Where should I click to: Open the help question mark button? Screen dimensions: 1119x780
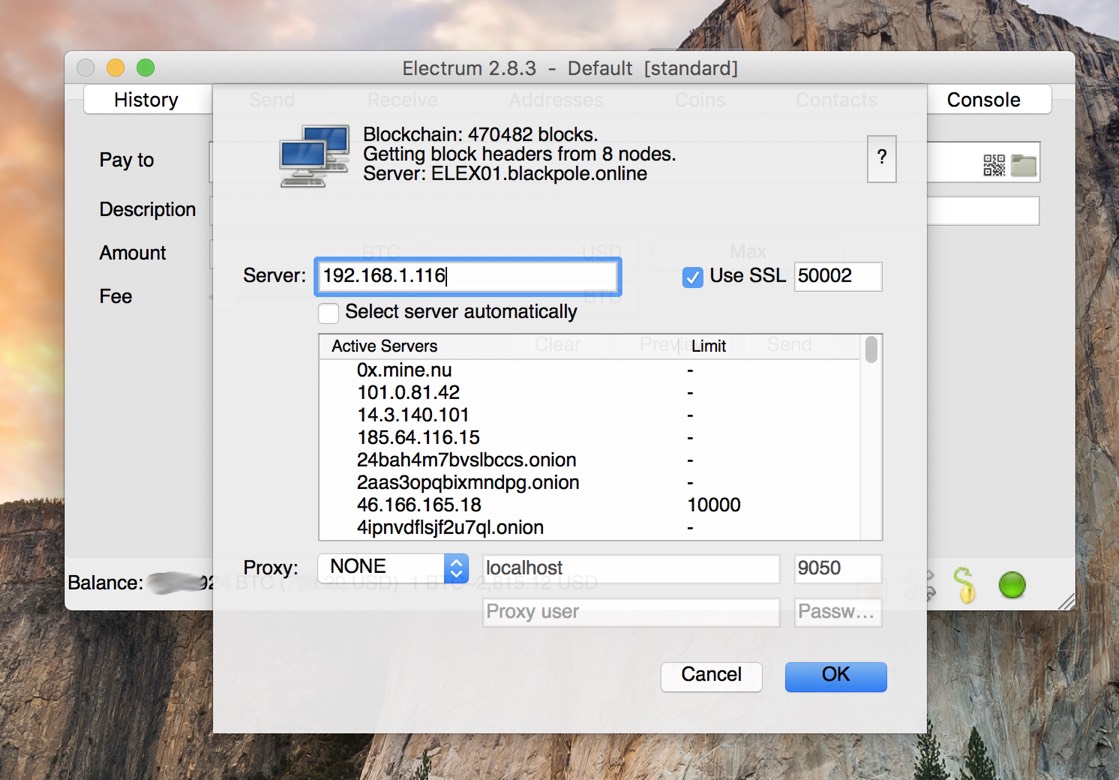(x=881, y=158)
